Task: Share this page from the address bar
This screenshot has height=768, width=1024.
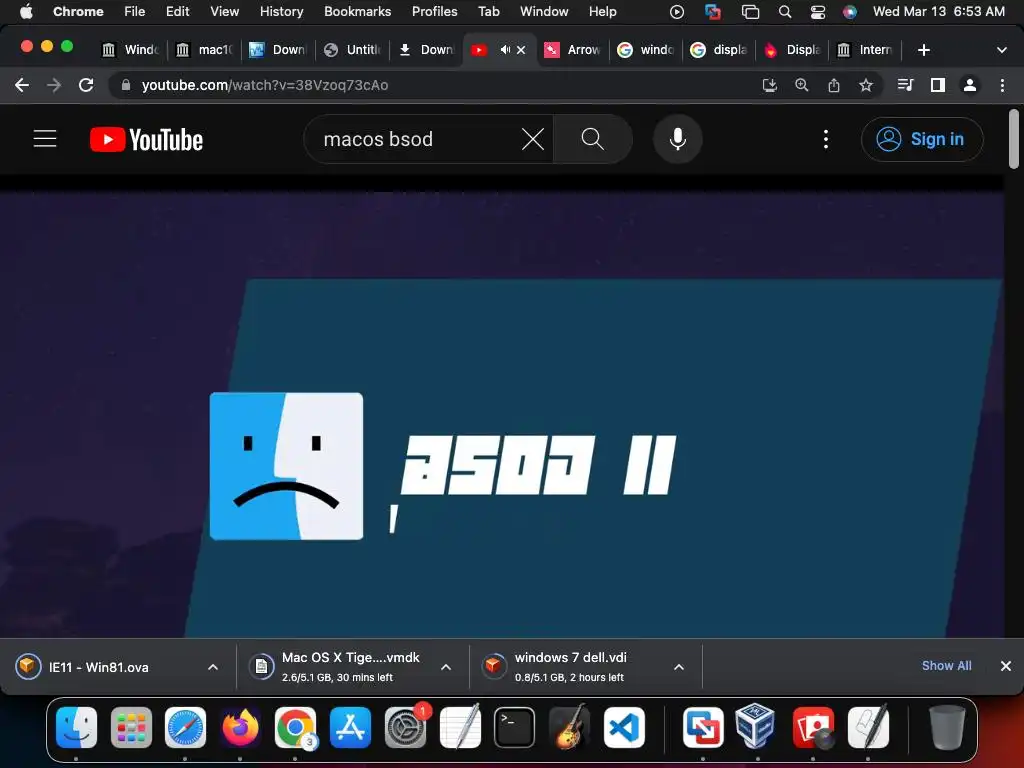Action: pyautogui.click(x=834, y=85)
